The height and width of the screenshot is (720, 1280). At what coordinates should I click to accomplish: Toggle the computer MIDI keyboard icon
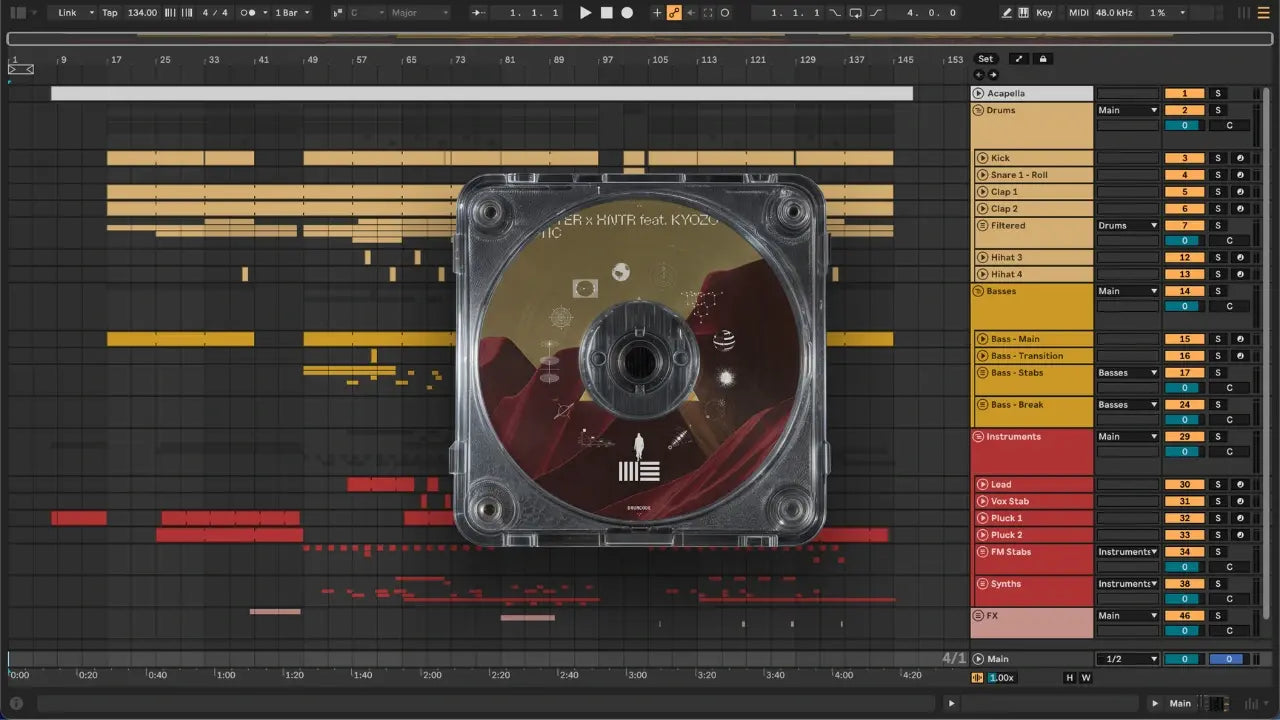(x=1024, y=13)
